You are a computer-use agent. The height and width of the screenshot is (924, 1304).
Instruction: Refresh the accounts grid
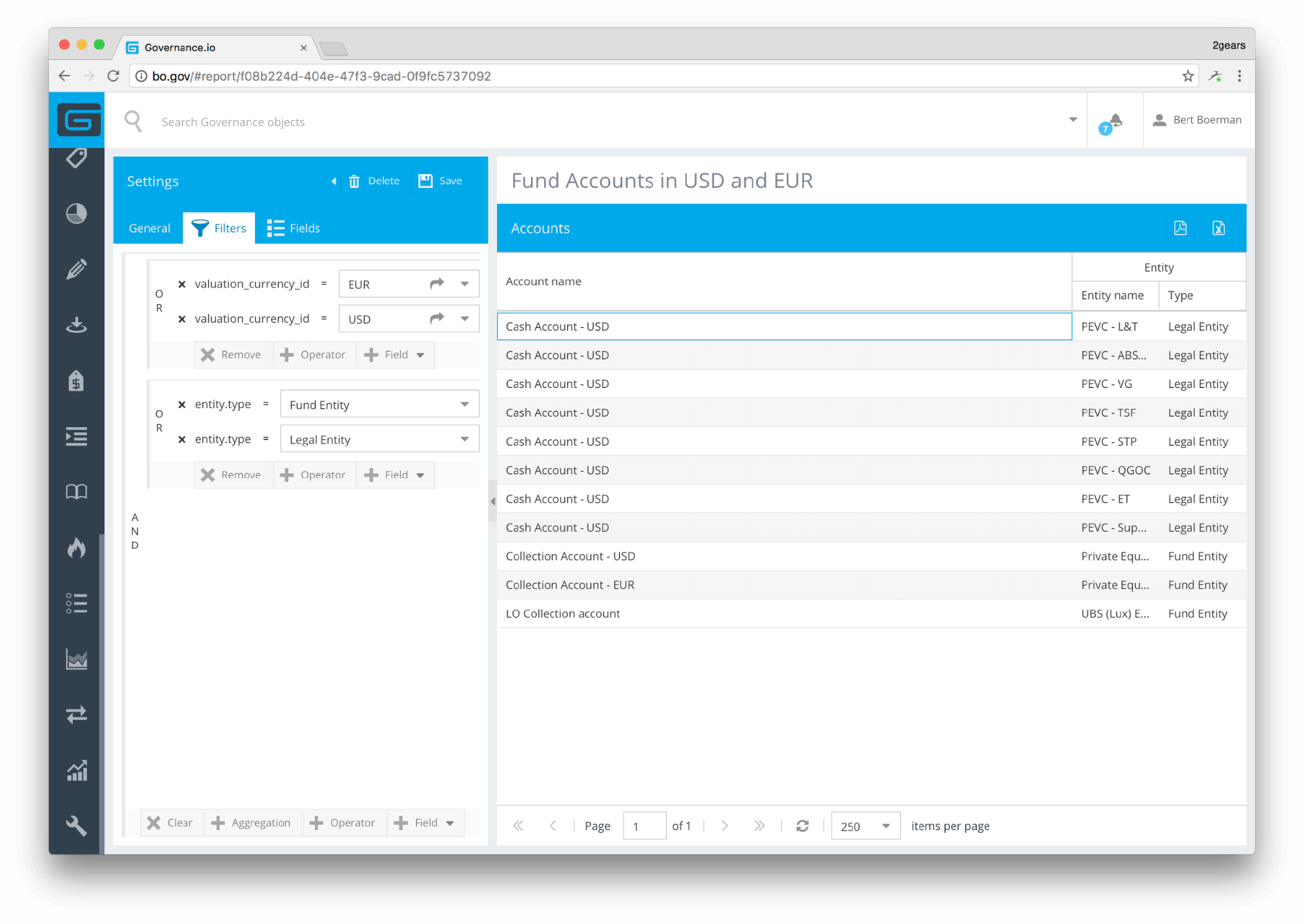tap(802, 826)
